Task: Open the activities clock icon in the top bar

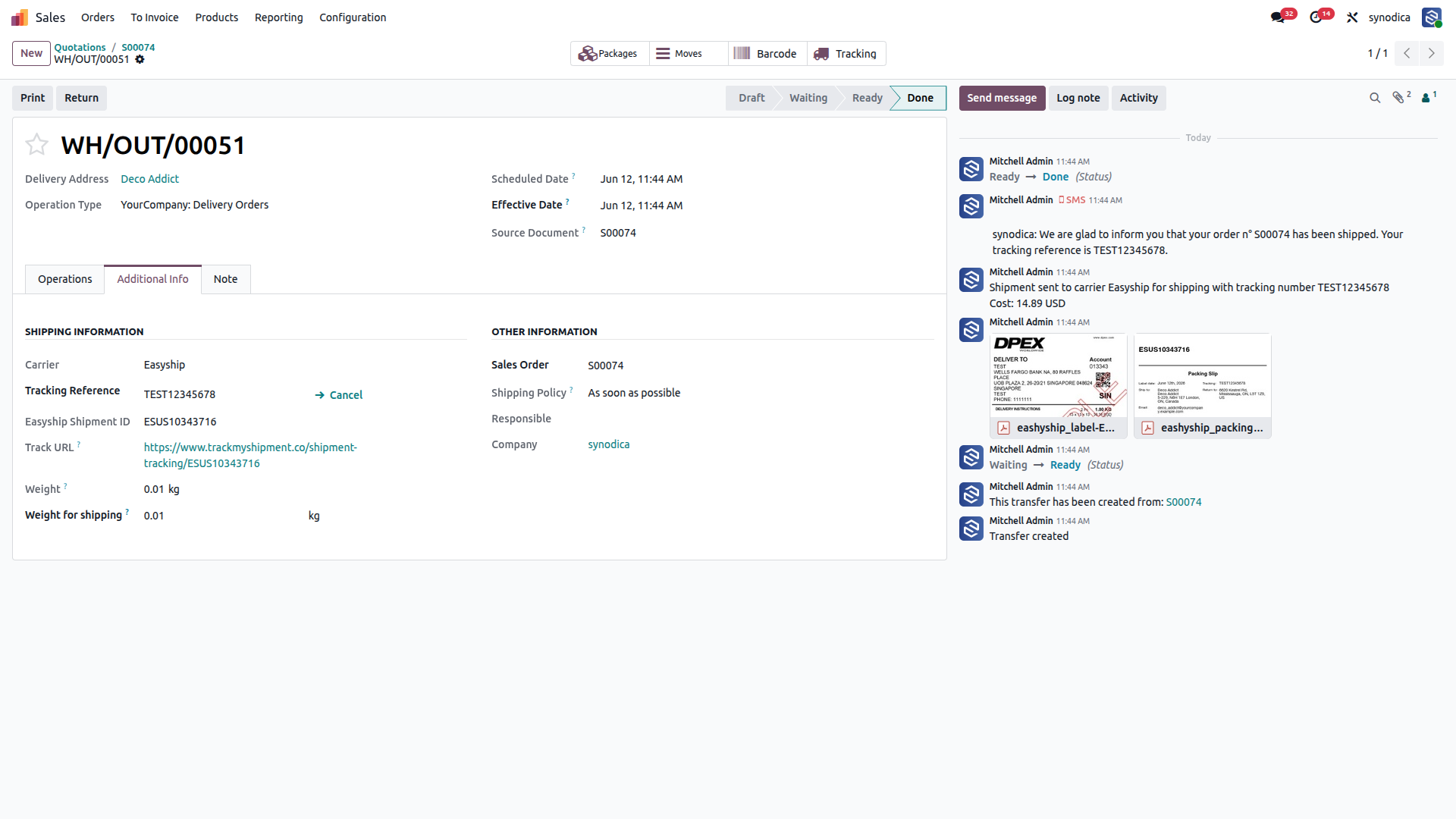Action: pyautogui.click(x=1316, y=17)
